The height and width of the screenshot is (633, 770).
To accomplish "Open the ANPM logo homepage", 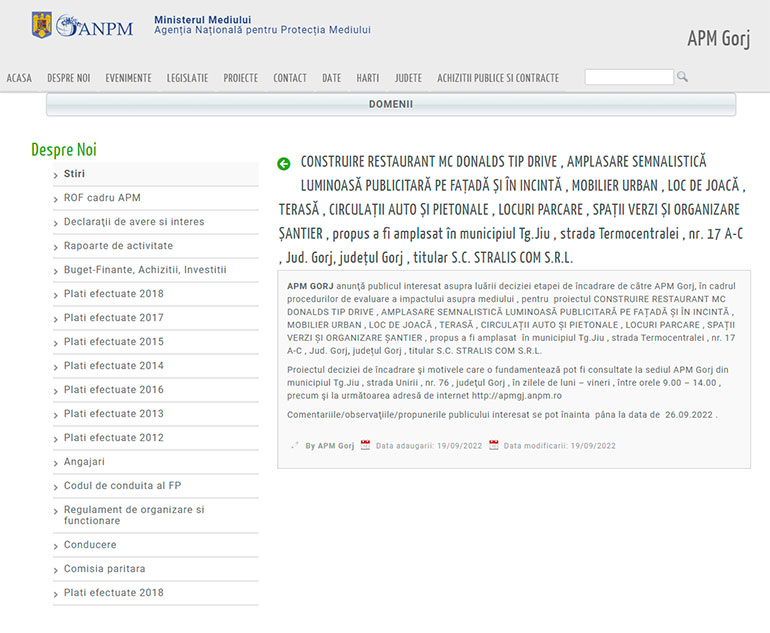I will coord(94,26).
